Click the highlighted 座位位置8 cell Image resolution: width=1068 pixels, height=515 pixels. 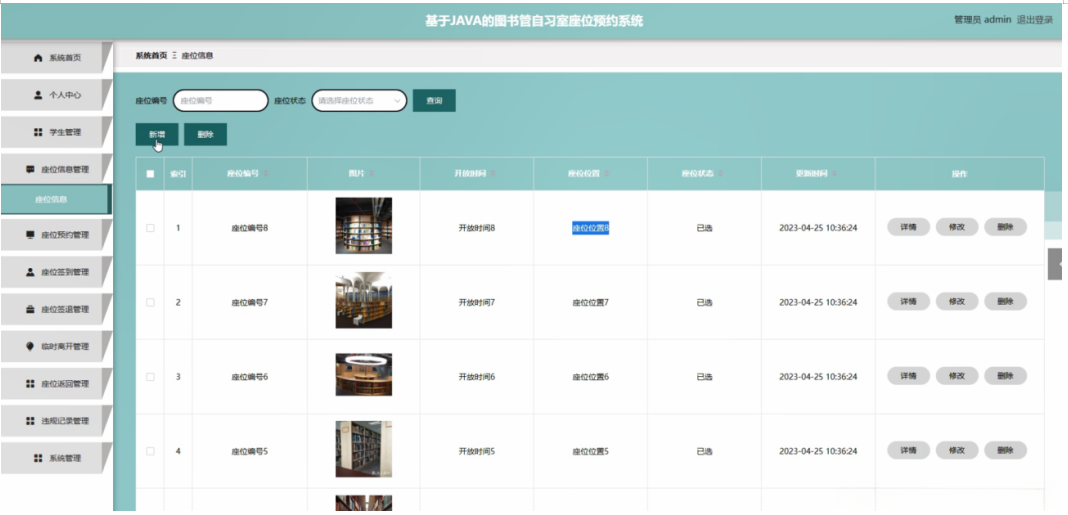(x=591, y=228)
